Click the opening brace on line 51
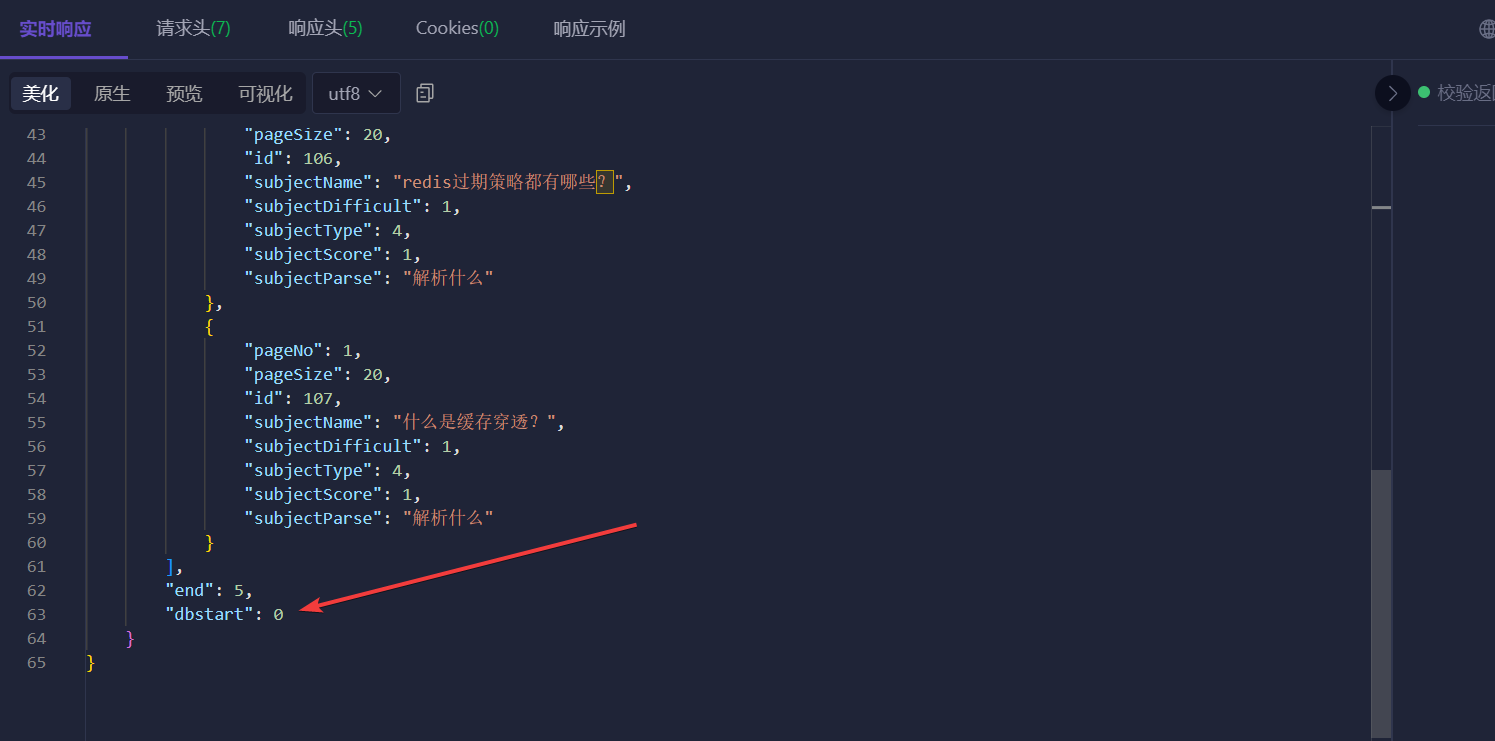The image size is (1495, 741). [209, 326]
